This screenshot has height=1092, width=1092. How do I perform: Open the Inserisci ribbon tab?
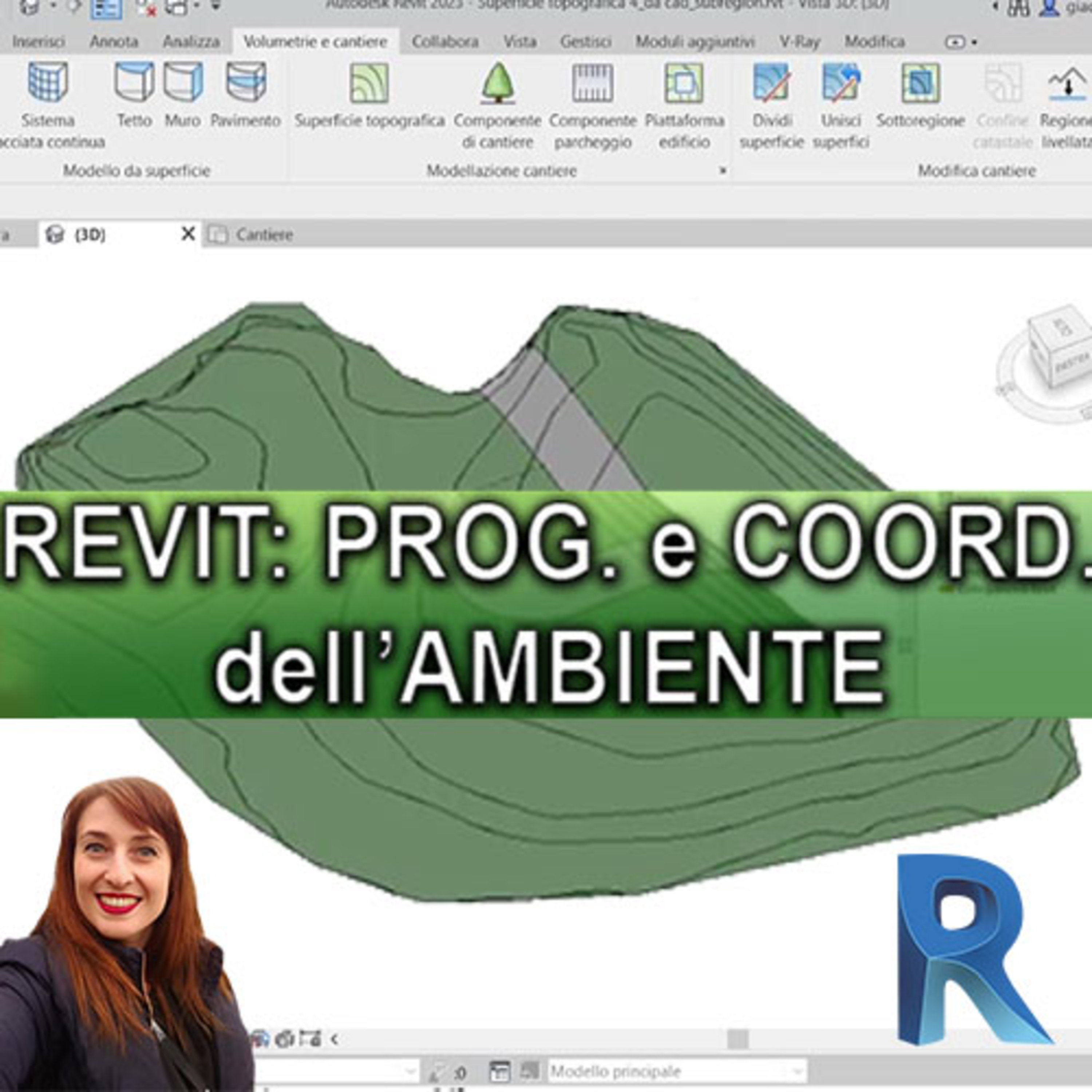point(39,41)
